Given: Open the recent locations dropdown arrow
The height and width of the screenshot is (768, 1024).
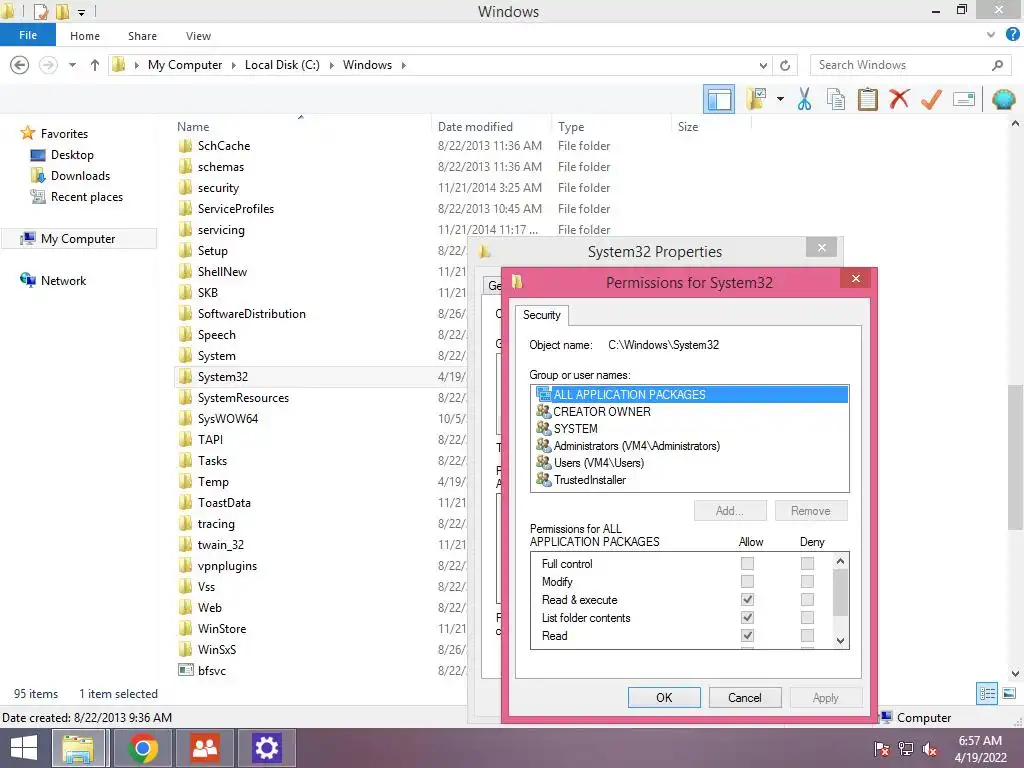Looking at the screenshot, I should click(72, 65).
